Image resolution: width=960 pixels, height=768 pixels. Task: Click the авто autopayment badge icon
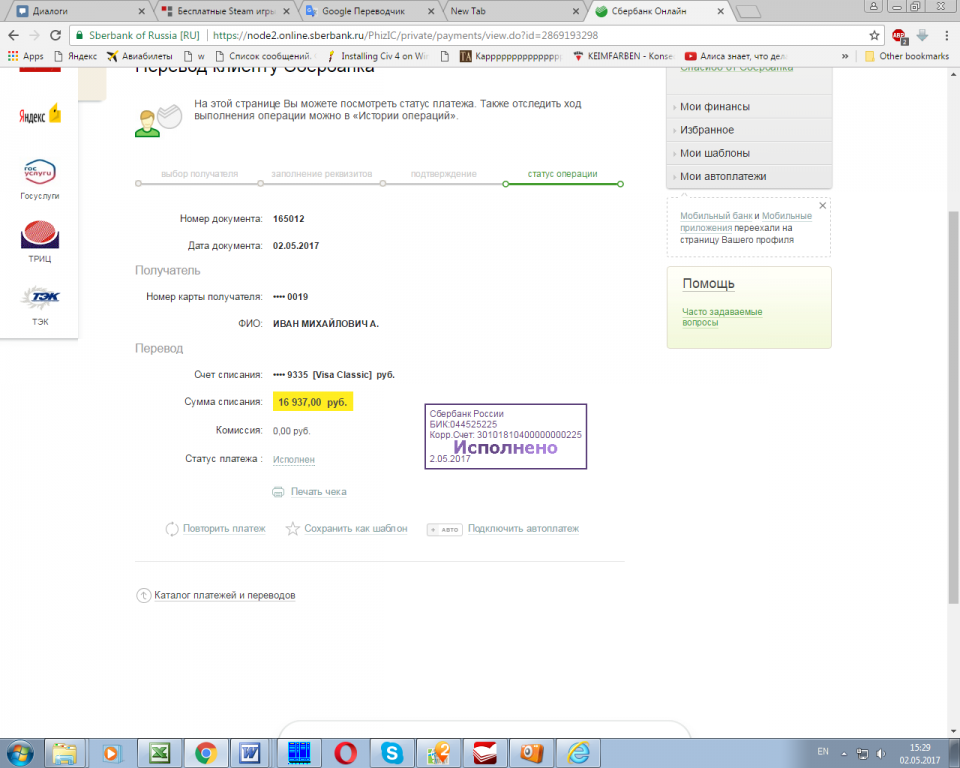click(444, 529)
